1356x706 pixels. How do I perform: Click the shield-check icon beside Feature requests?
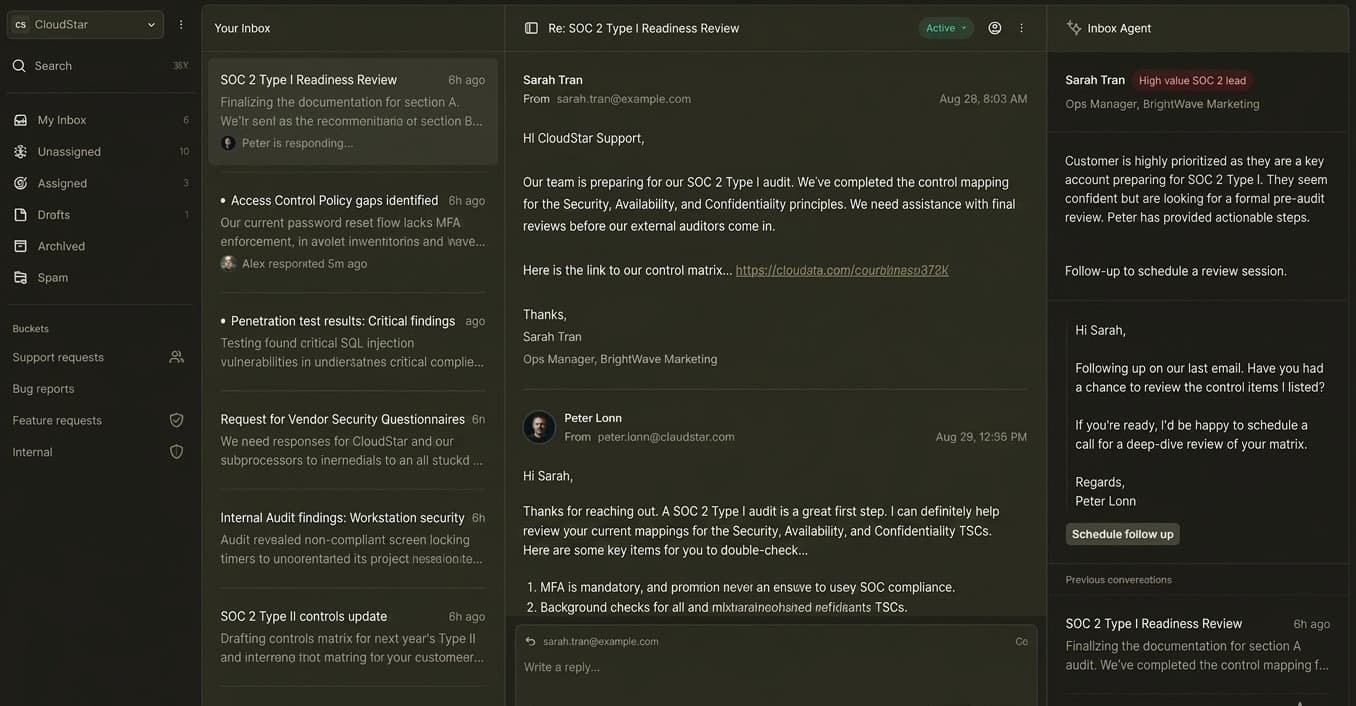[176, 419]
